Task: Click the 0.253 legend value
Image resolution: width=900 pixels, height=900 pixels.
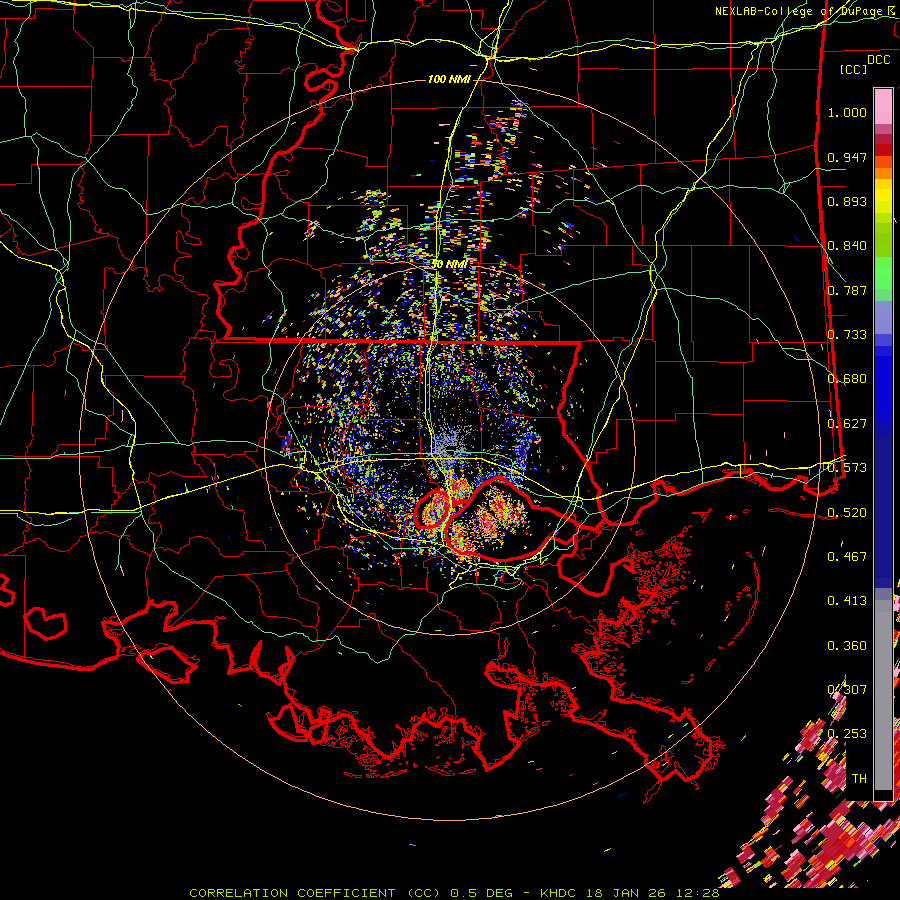Action: 847,734
